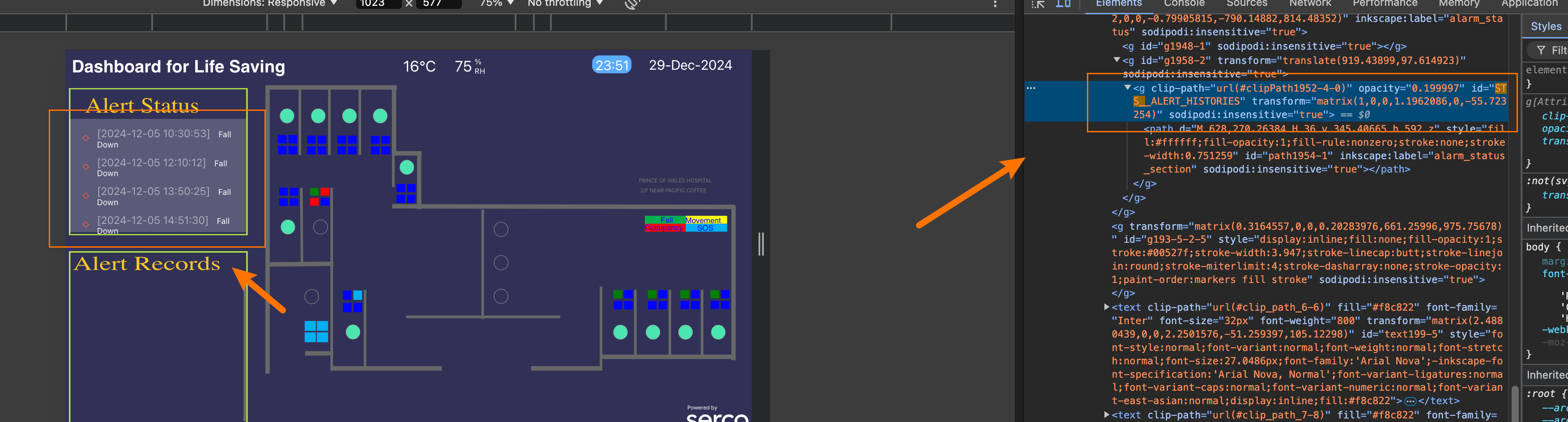Expand the text node with clip_path_6-6

point(1106,307)
